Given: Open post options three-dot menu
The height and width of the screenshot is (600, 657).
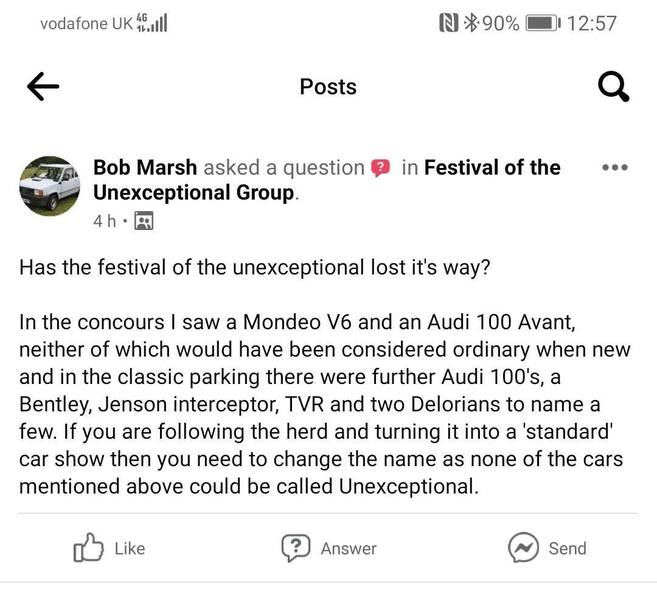Looking at the screenshot, I should 614,168.
